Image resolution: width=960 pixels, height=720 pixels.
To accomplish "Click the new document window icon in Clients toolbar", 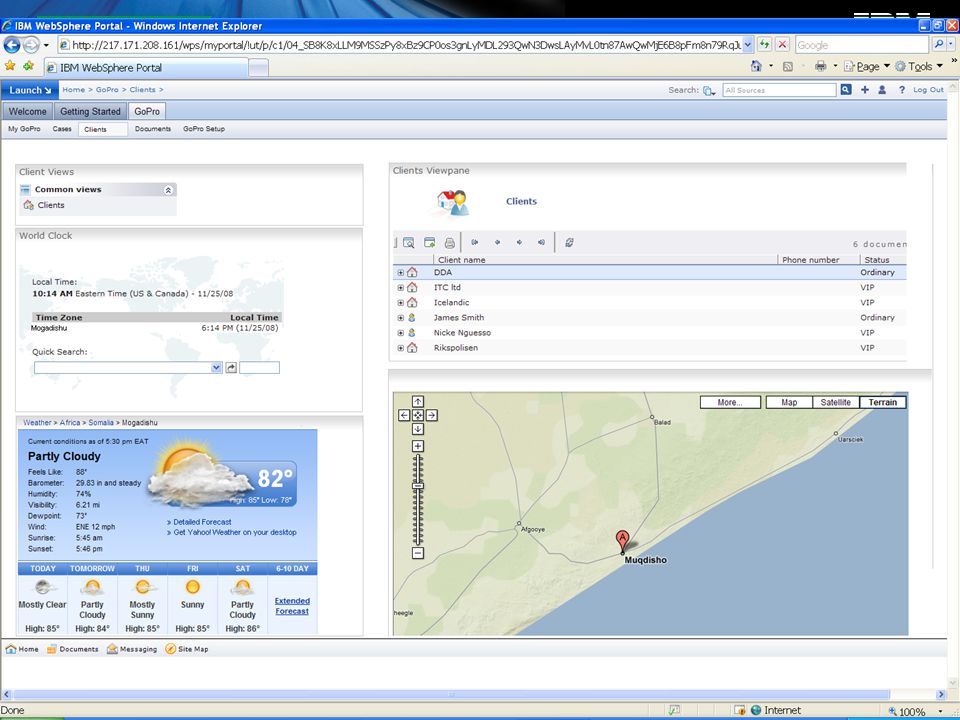I will 429,242.
